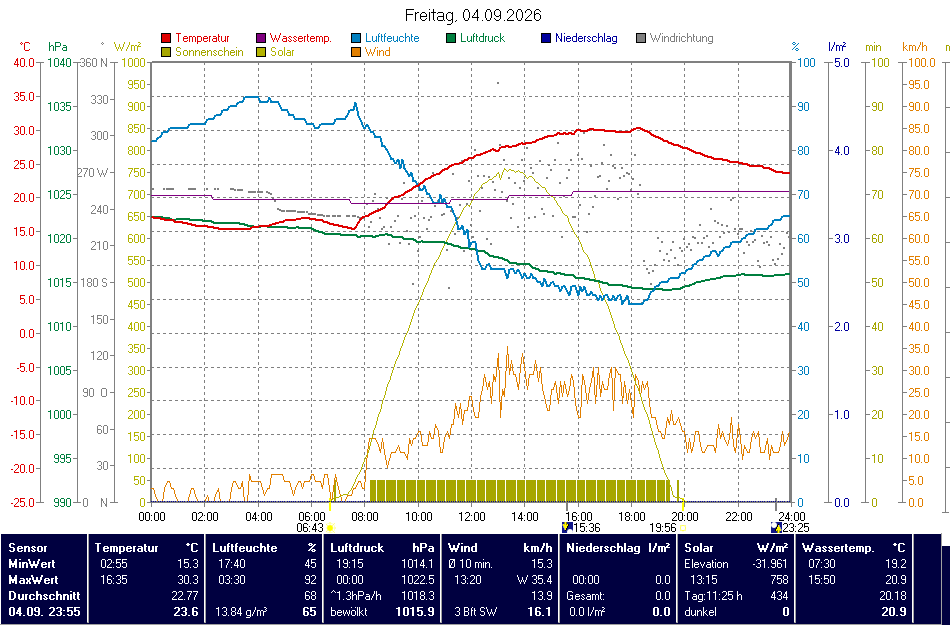Click the sunrise sun icon at 06:43
950x625 pixels.
[x=330, y=528]
